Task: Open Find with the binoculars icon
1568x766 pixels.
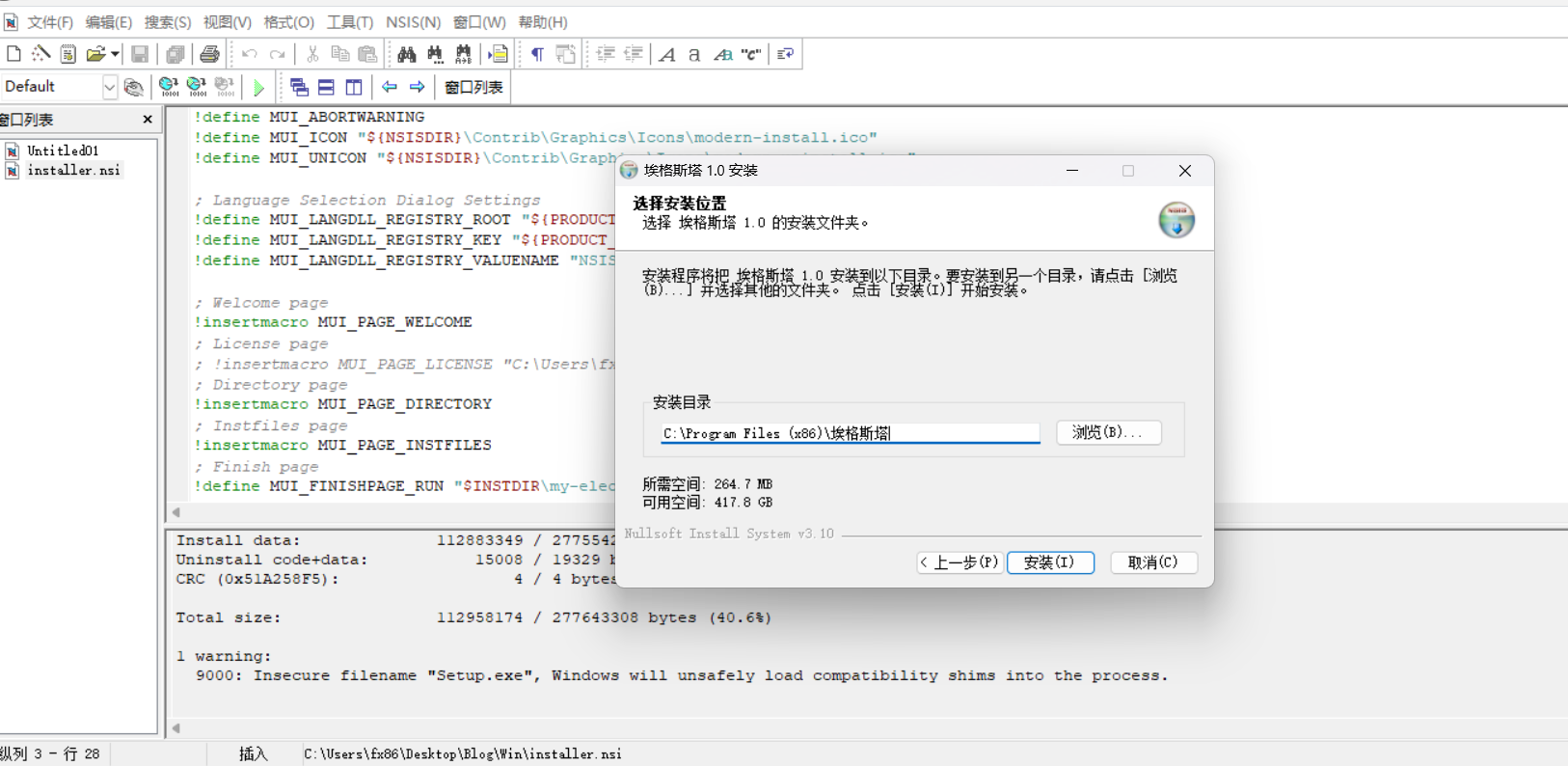Action: pos(406,54)
